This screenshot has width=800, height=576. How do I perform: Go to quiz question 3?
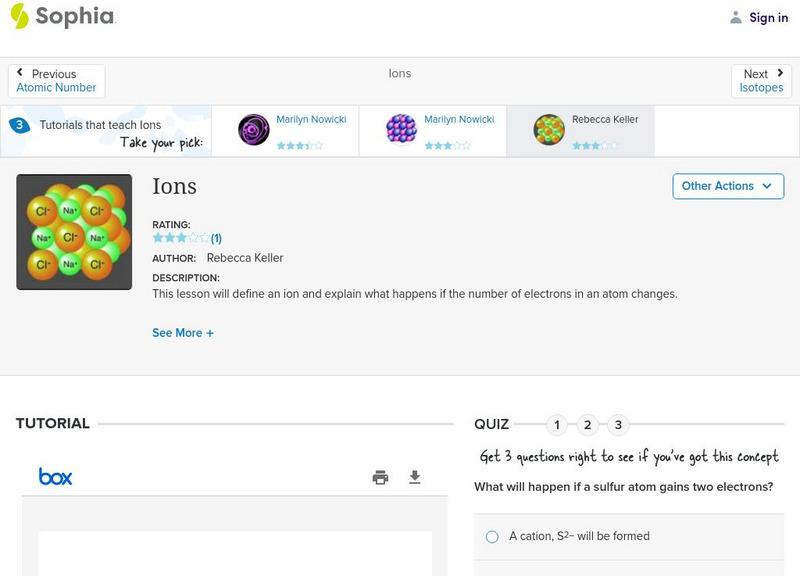[x=618, y=425]
